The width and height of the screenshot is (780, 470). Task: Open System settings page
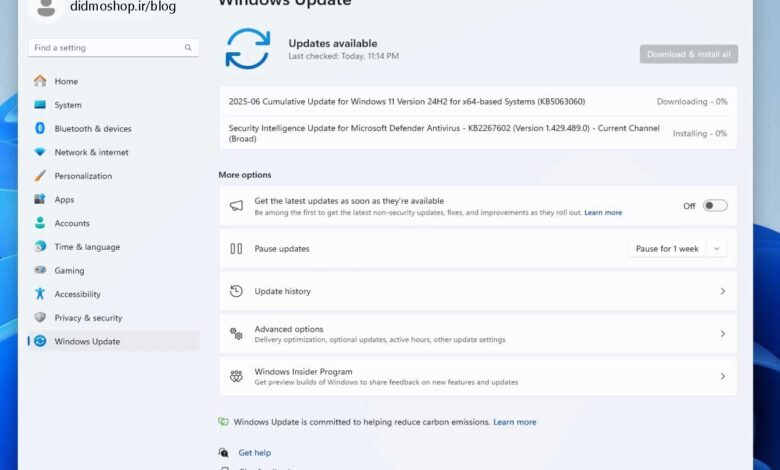point(113,105)
